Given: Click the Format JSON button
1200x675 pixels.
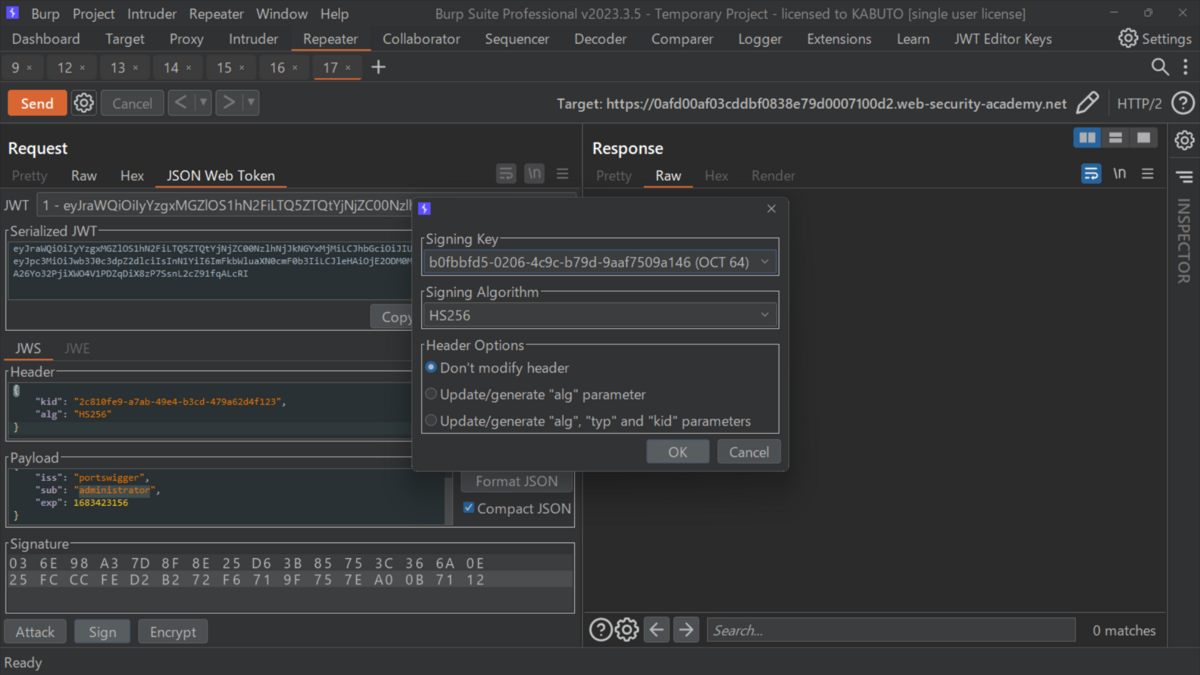Looking at the screenshot, I should click(517, 481).
